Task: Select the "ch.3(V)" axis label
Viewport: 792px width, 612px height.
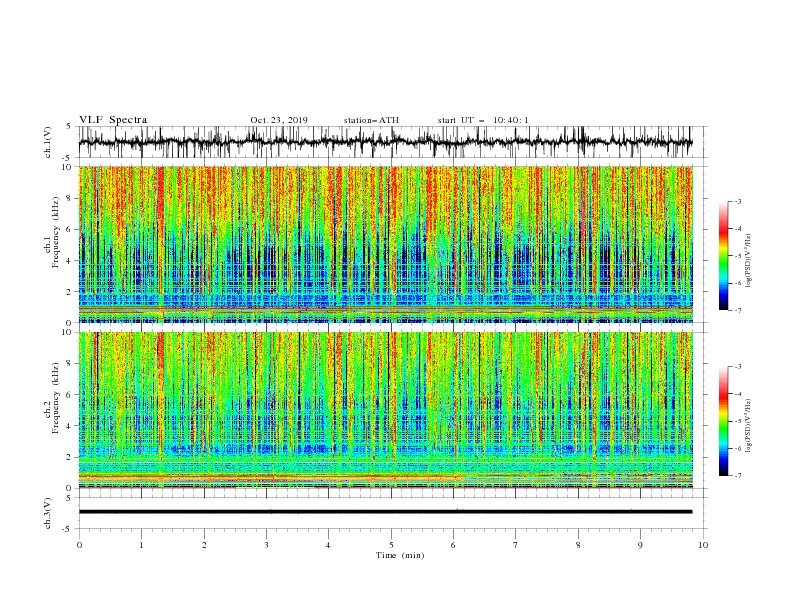Action: point(48,513)
